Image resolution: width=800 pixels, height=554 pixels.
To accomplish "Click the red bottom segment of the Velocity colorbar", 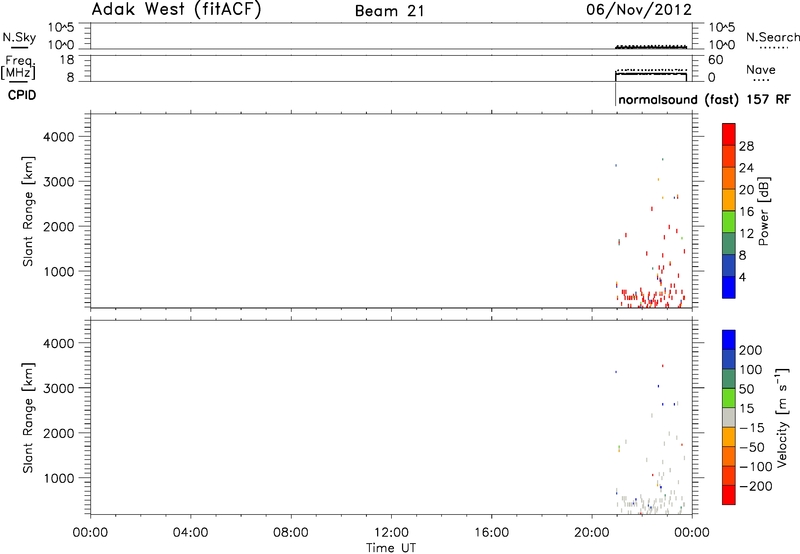I will pos(729,495).
